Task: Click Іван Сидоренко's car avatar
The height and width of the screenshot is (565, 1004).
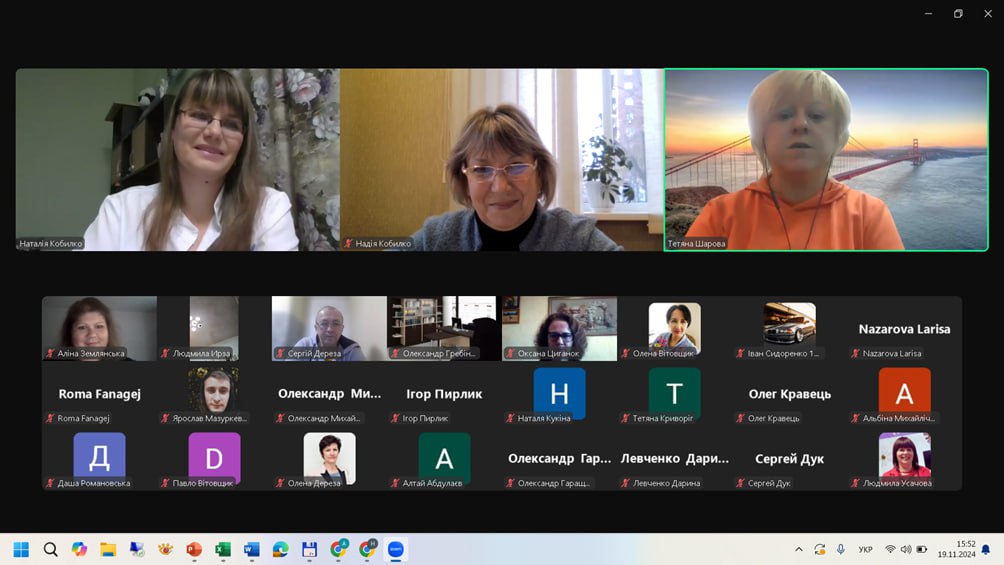Action: pos(789,324)
